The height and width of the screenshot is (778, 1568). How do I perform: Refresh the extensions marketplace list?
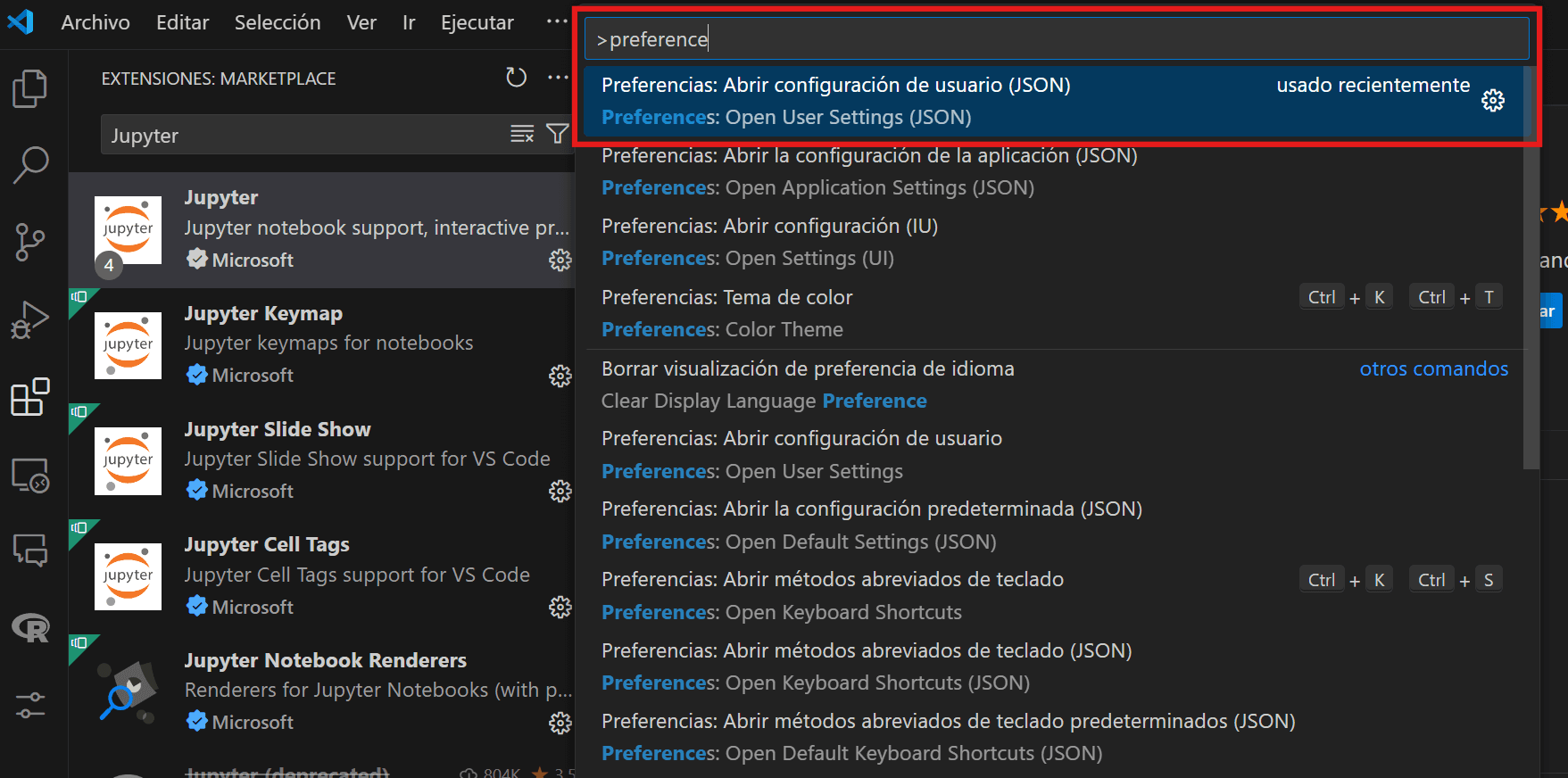tap(516, 78)
